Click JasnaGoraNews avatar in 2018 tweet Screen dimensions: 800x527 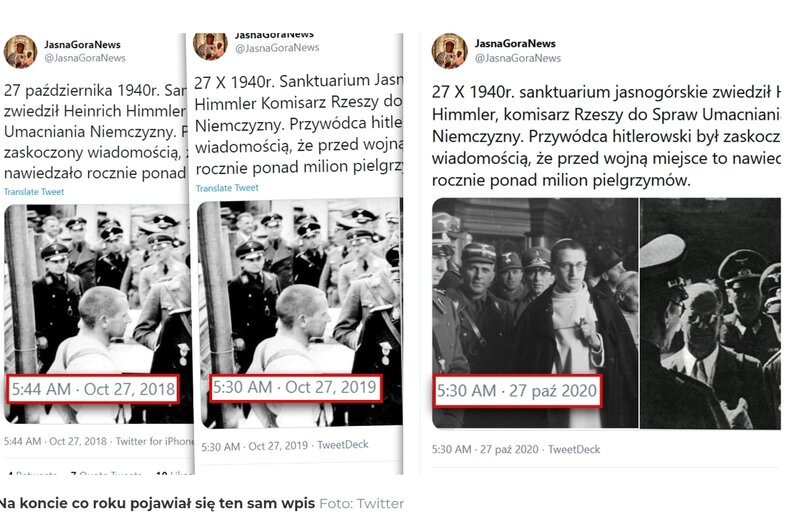pos(20,52)
